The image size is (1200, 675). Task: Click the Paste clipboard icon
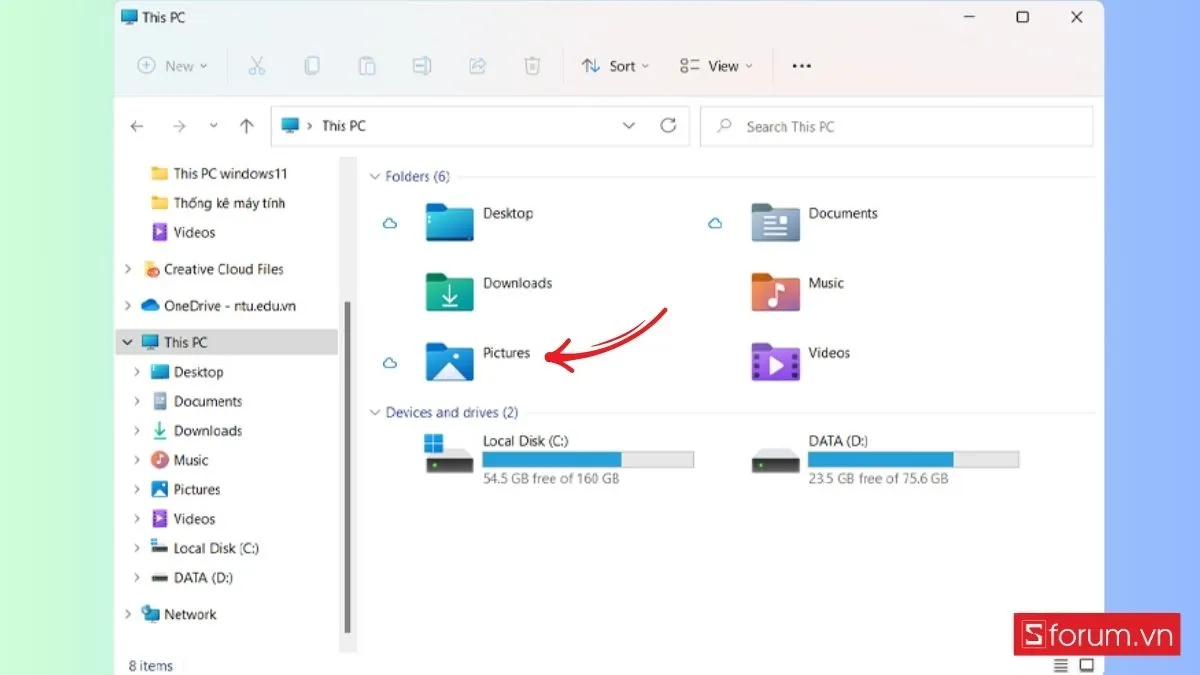[367, 66]
